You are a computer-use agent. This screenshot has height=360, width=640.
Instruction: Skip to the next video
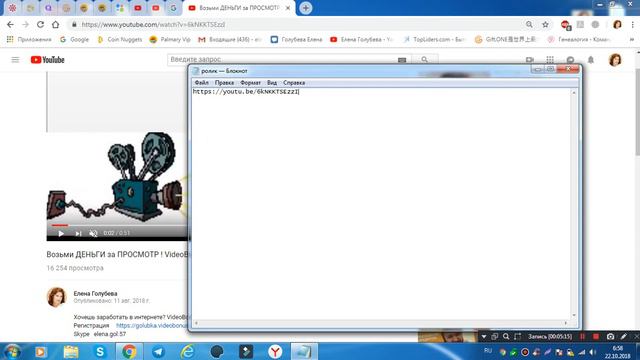coord(78,233)
